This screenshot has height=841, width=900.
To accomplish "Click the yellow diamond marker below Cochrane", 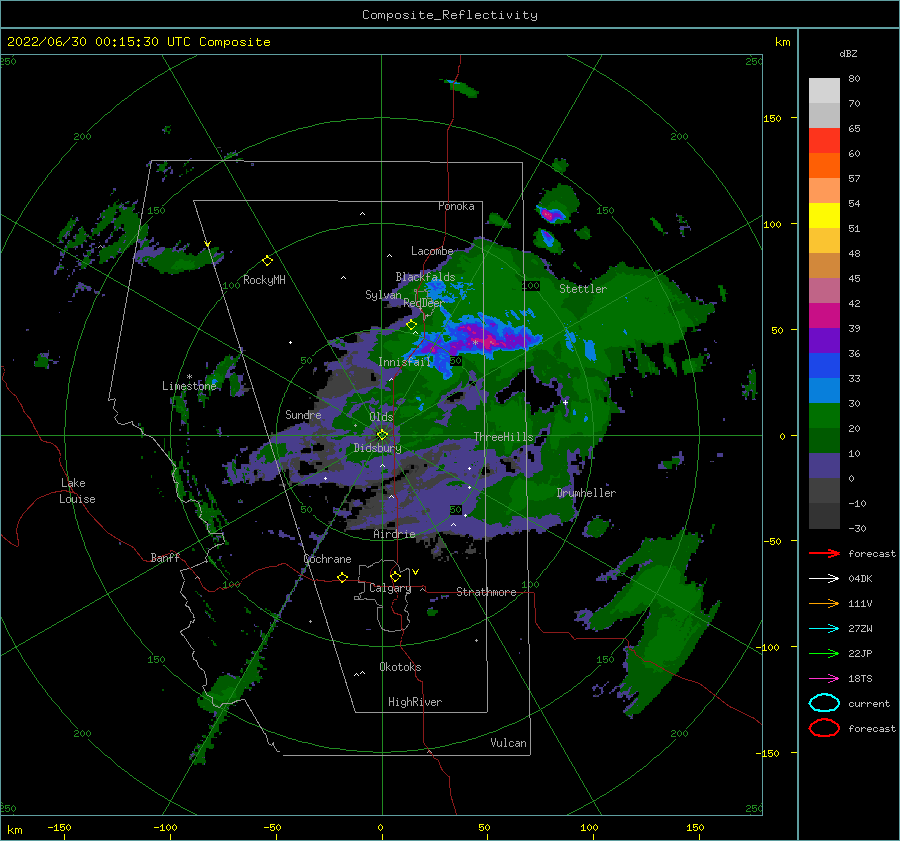I will [343, 578].
